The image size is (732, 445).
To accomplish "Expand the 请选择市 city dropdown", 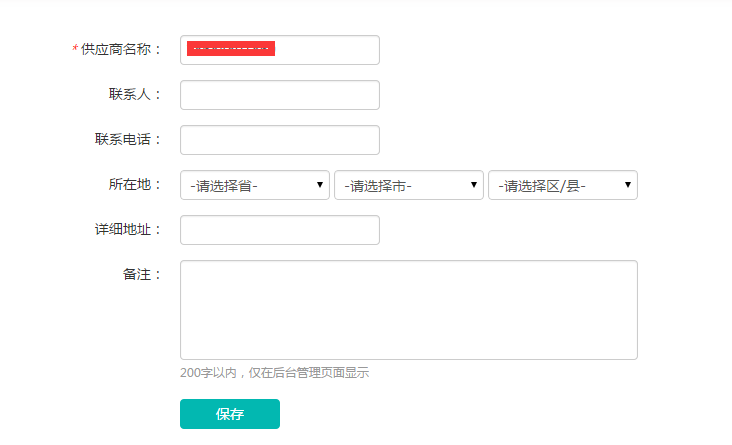I will pos(408,185).
